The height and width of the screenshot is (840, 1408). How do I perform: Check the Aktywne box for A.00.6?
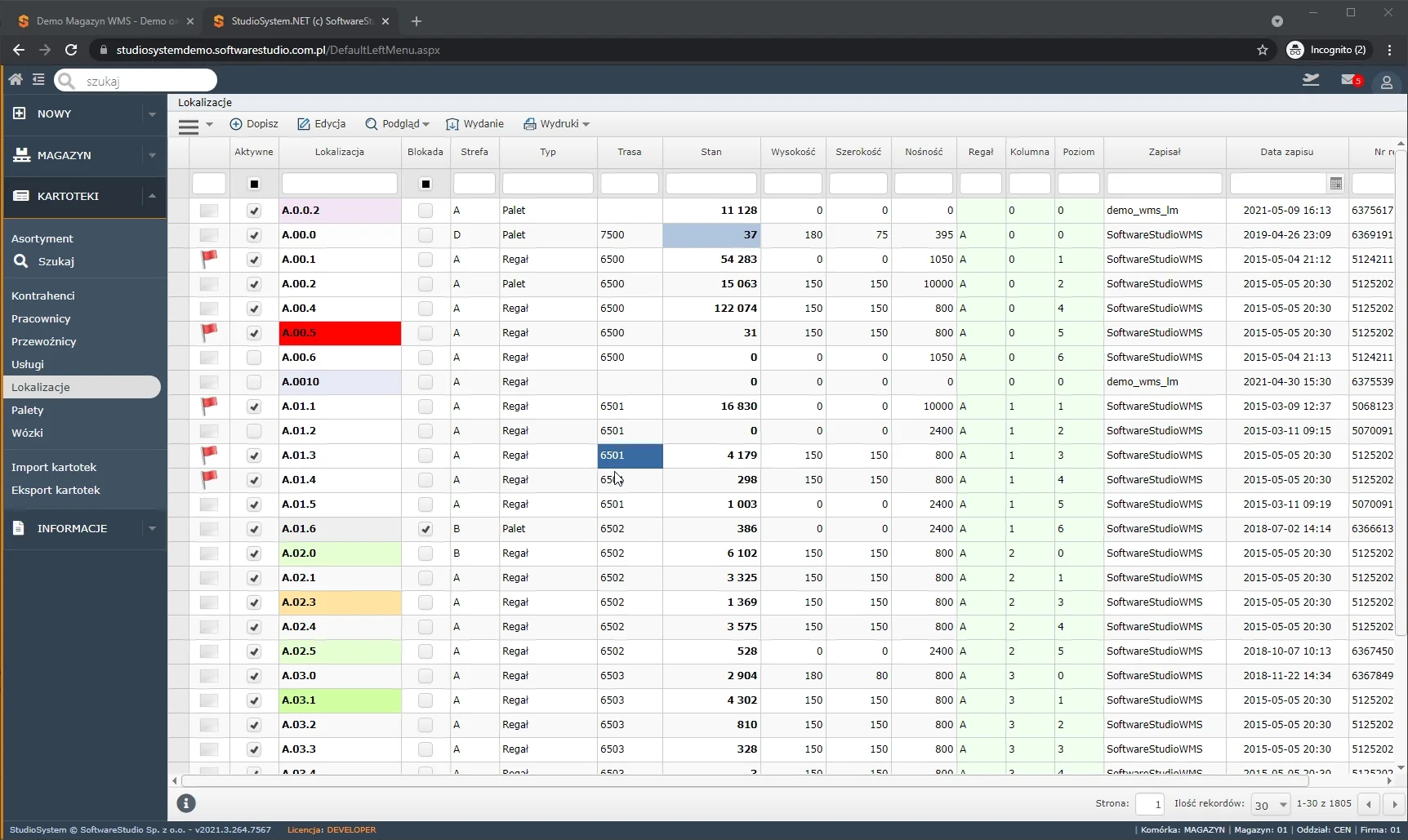(254, 358)
